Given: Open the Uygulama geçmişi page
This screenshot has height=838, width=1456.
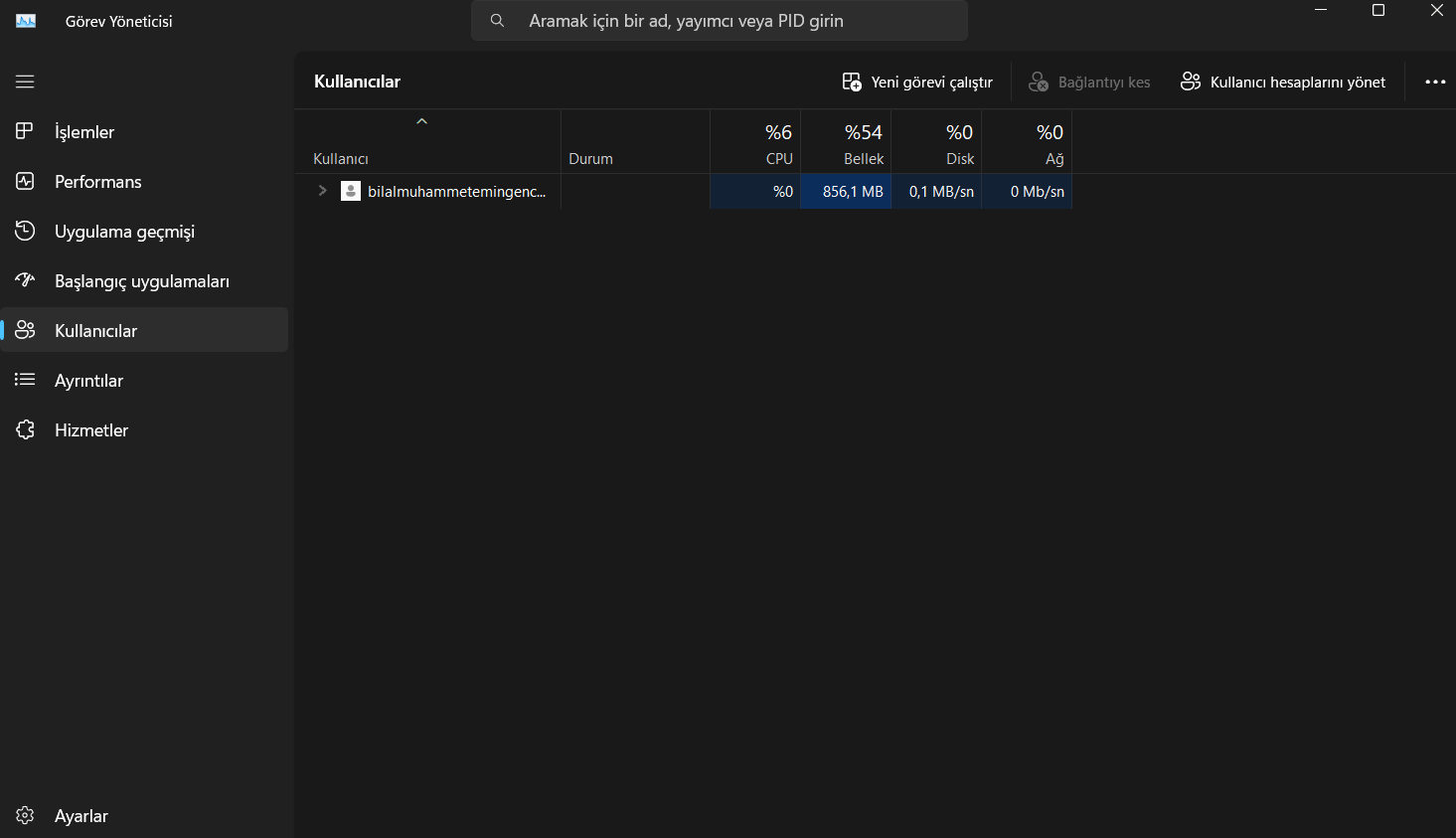Looking at the screenshot, I should pyautogui.click(x=144, y=231).
